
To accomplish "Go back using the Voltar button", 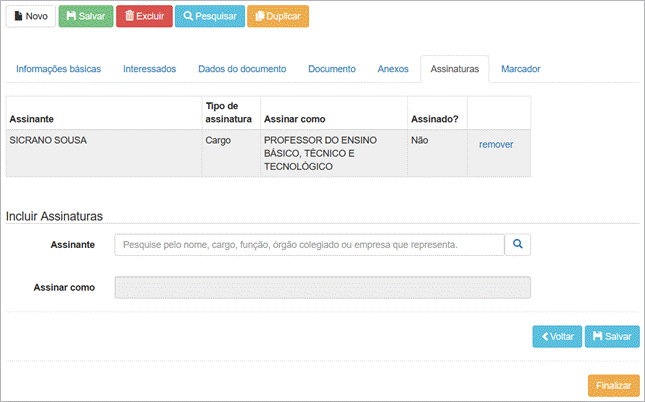I will (x=557, y=337).
